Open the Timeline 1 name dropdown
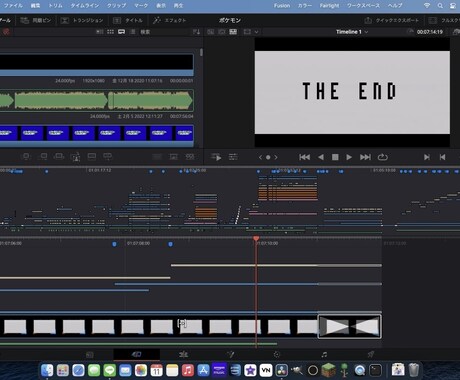 (x=352, y=32)
